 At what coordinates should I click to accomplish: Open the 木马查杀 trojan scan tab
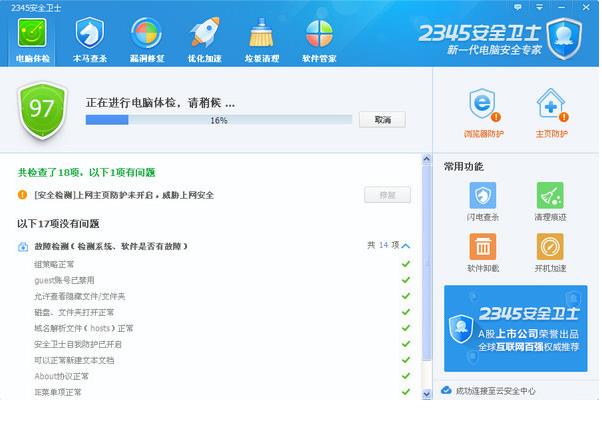(x=90, y=39)
